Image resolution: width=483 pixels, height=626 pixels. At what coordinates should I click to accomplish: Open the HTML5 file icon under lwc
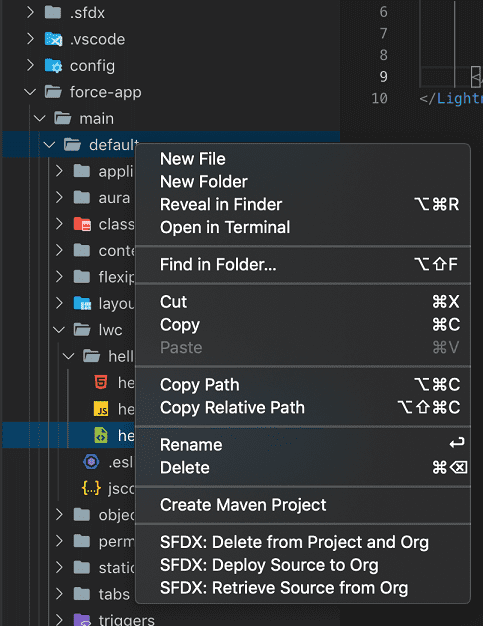101,382
